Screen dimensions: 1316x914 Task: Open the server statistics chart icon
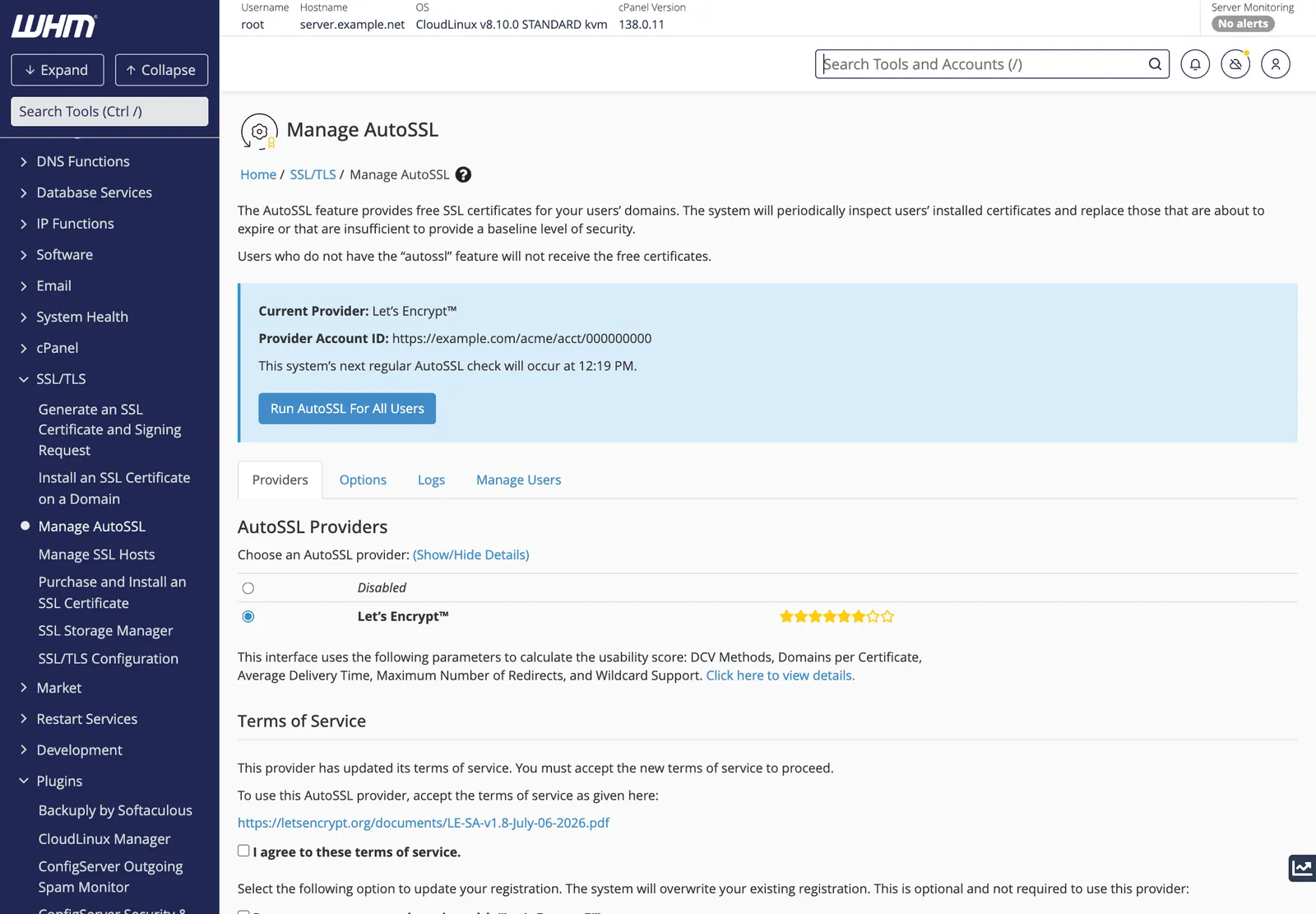pyautogui.click(x=1302, y=868)
